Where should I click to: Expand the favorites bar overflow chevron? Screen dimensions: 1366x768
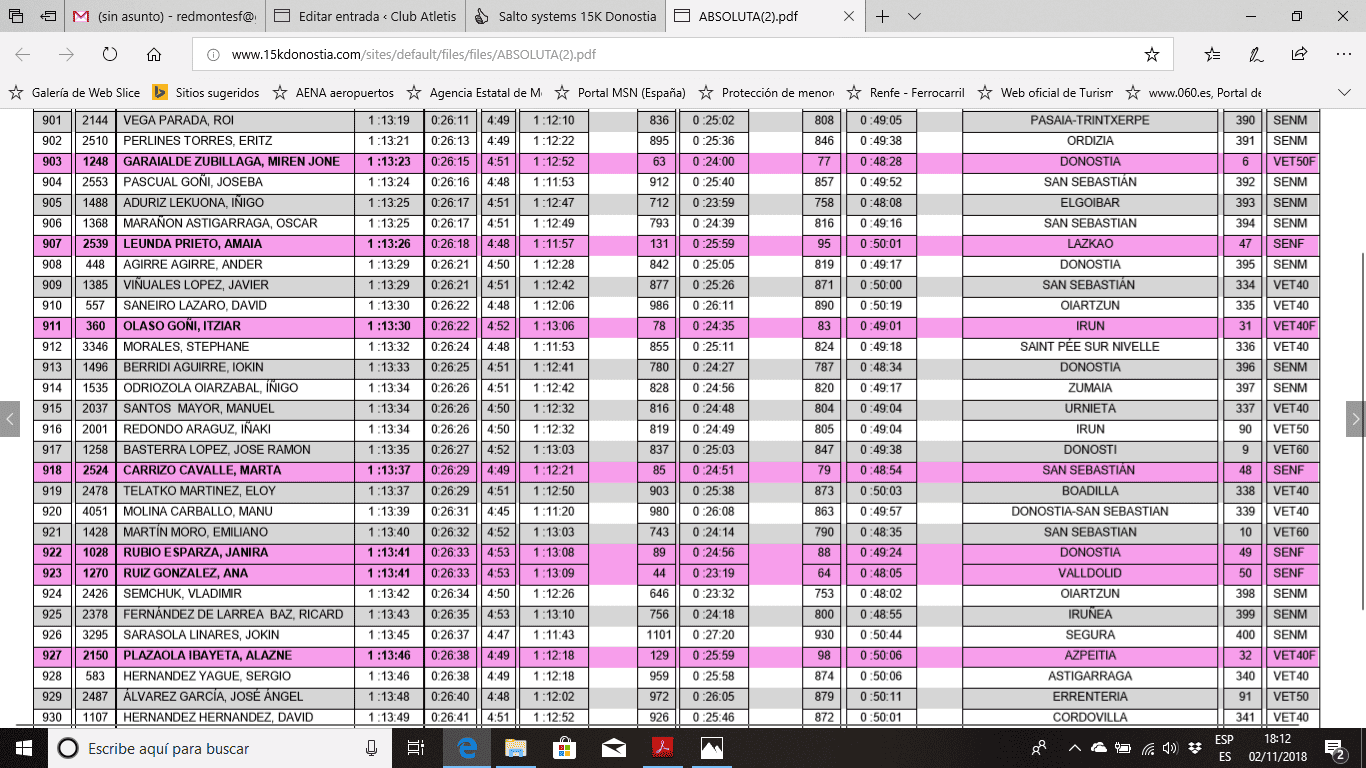[x=1343, y=93]
